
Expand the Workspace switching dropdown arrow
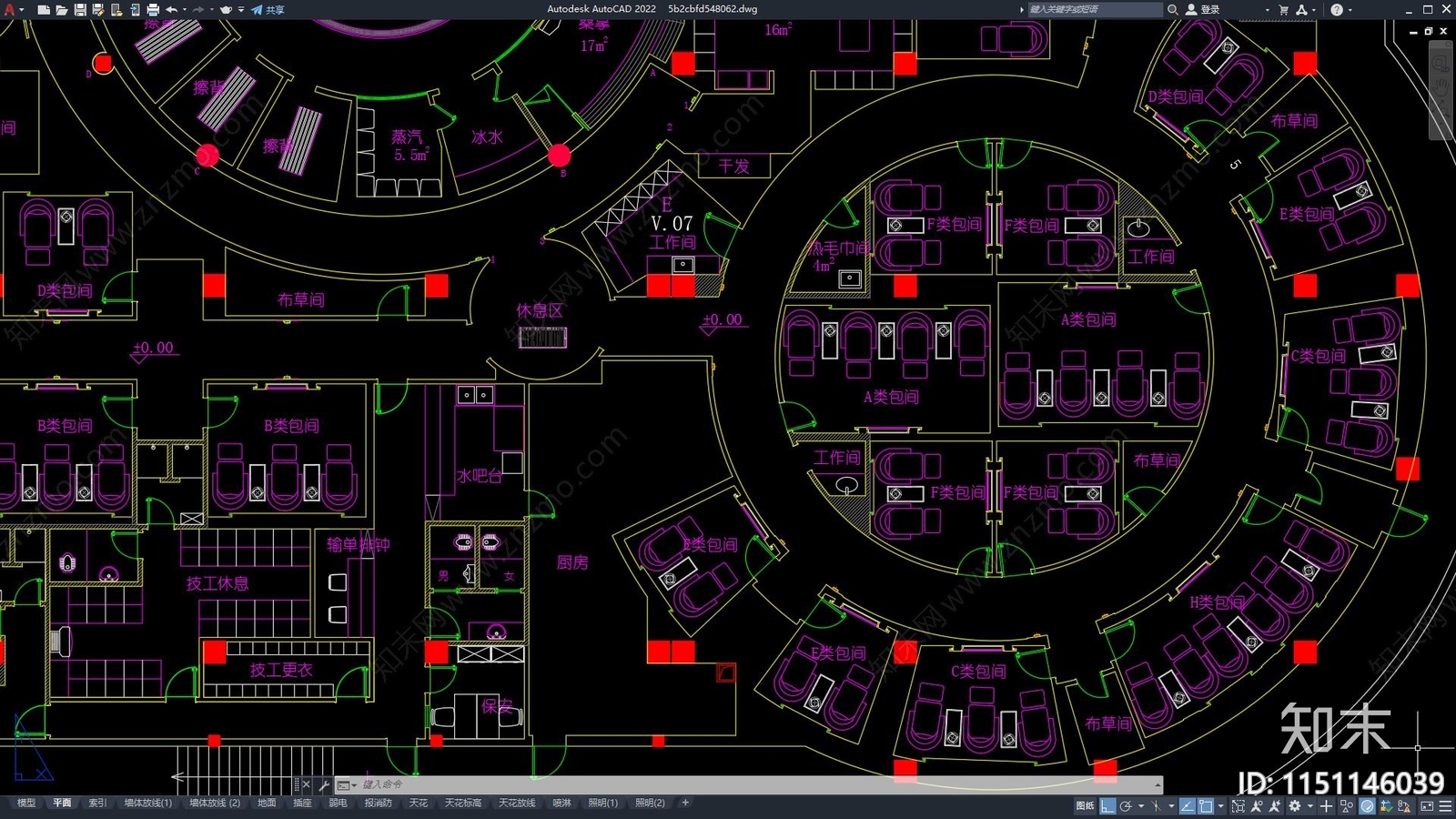(1310, 805)
